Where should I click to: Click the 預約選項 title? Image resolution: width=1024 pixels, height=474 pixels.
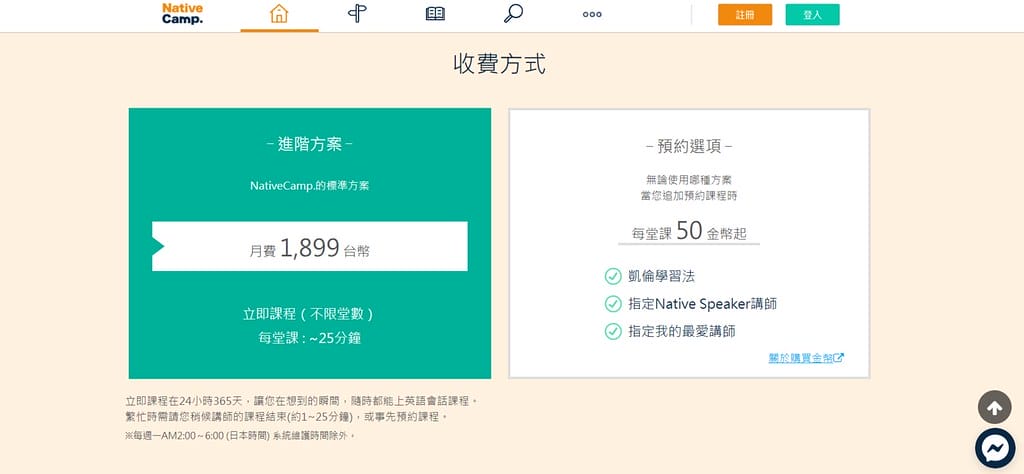(689, 146)
